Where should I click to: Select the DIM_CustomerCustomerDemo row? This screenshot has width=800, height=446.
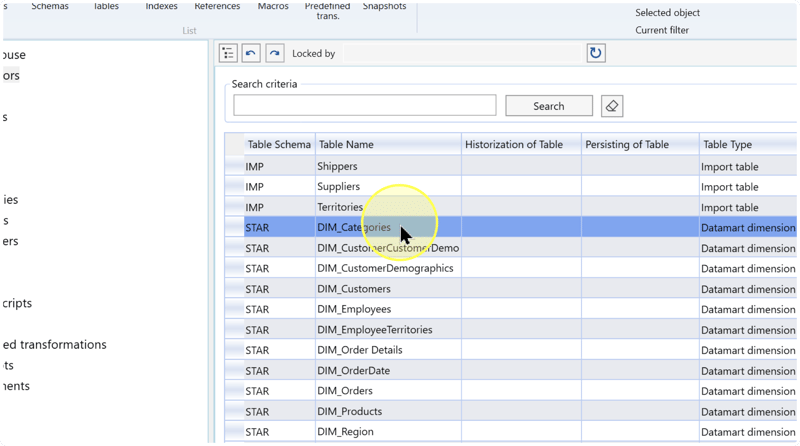(510, 248)
